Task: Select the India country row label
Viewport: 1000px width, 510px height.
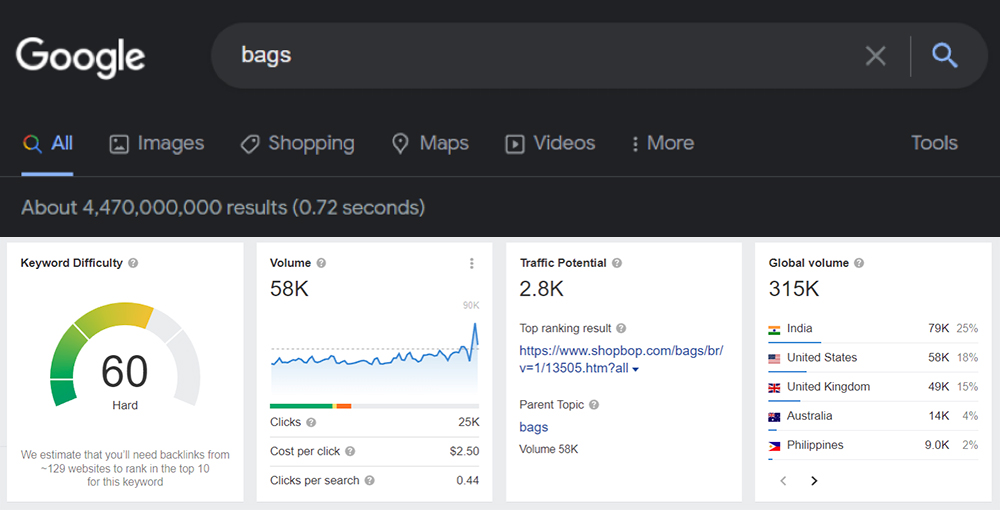Action: (x=799, y=328)
